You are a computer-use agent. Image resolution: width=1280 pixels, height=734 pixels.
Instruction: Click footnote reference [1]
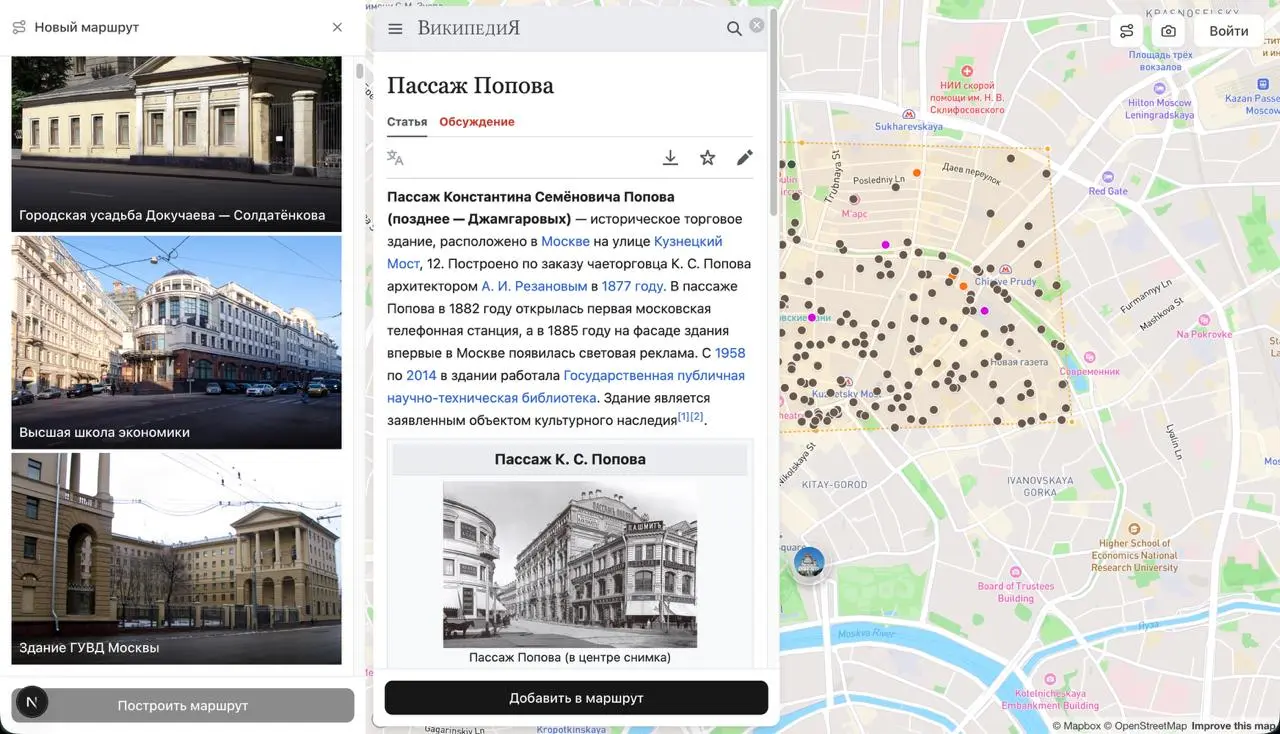684,416
